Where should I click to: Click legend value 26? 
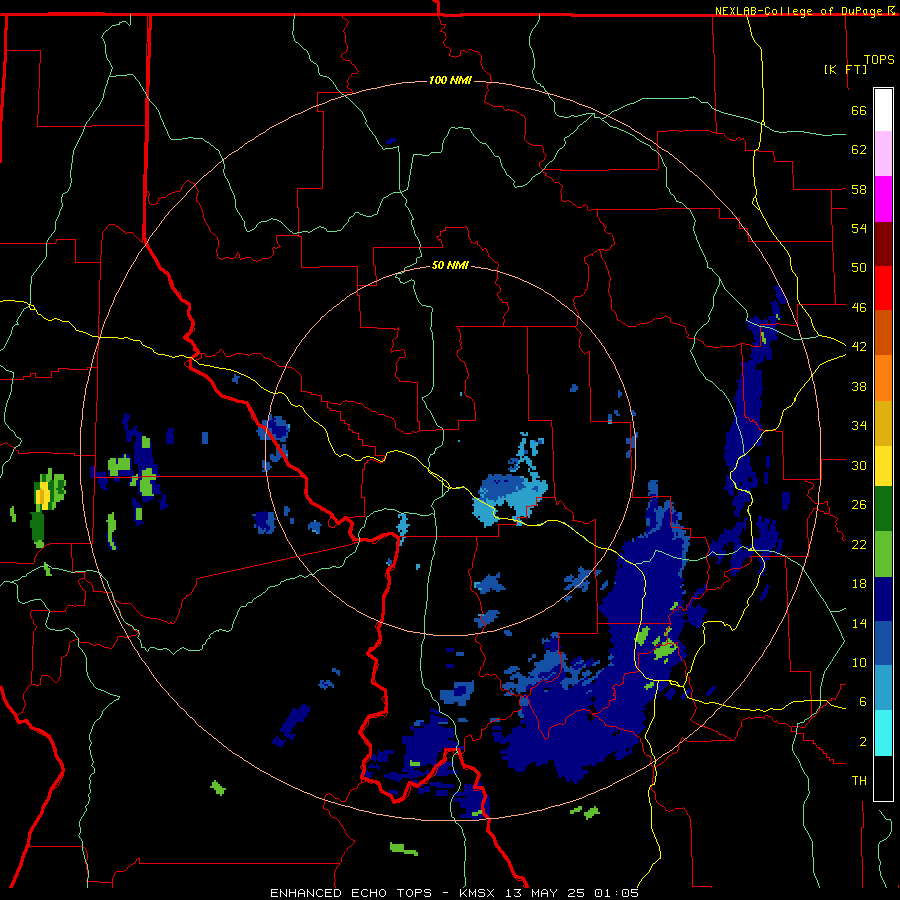[859, 505]
